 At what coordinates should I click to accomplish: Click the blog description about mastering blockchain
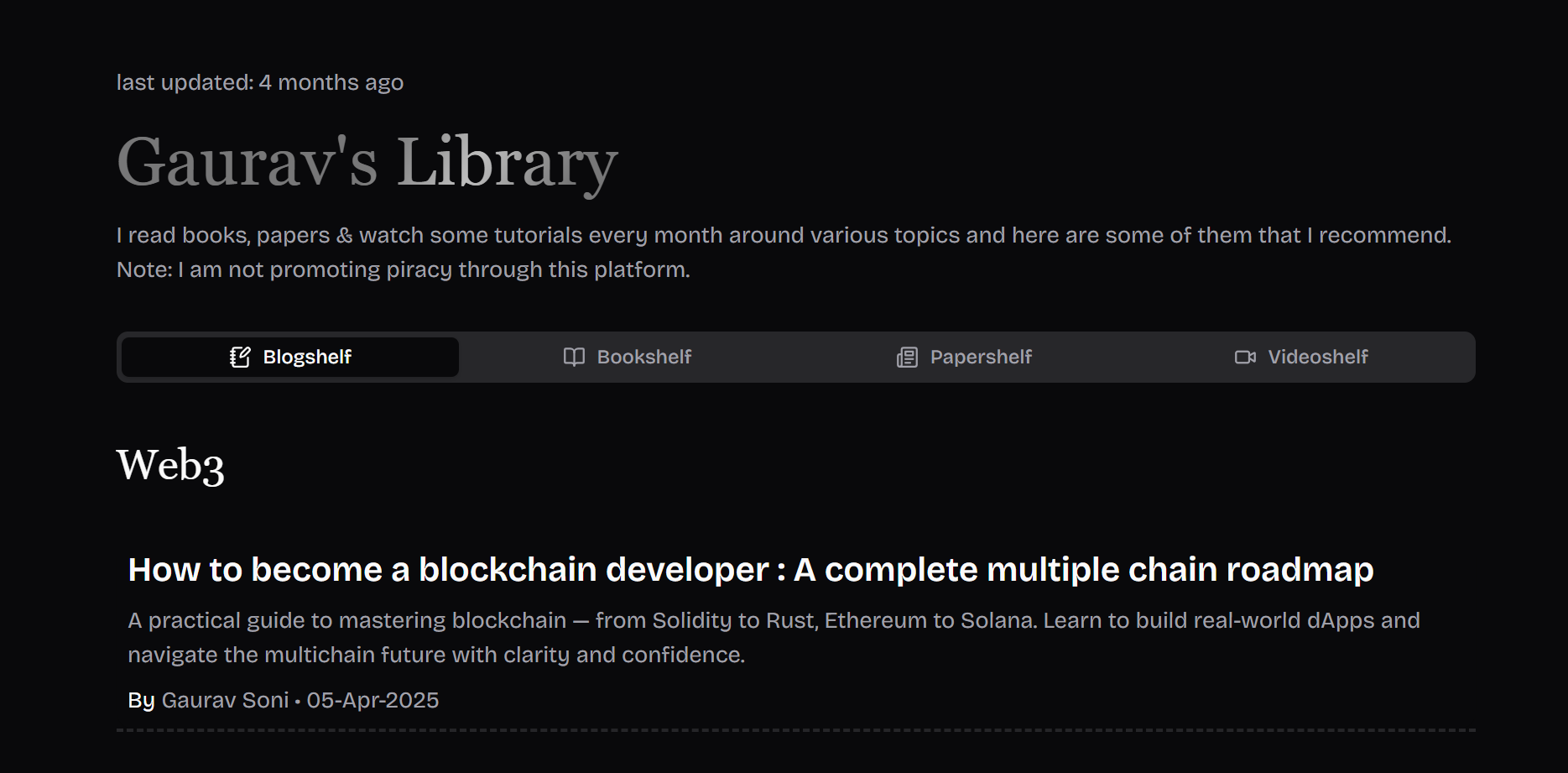773,637
